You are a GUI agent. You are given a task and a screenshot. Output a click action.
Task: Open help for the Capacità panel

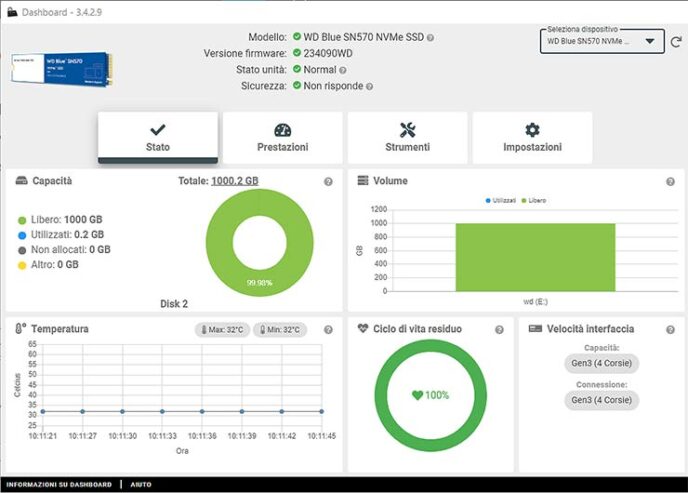tap(328, 182)
